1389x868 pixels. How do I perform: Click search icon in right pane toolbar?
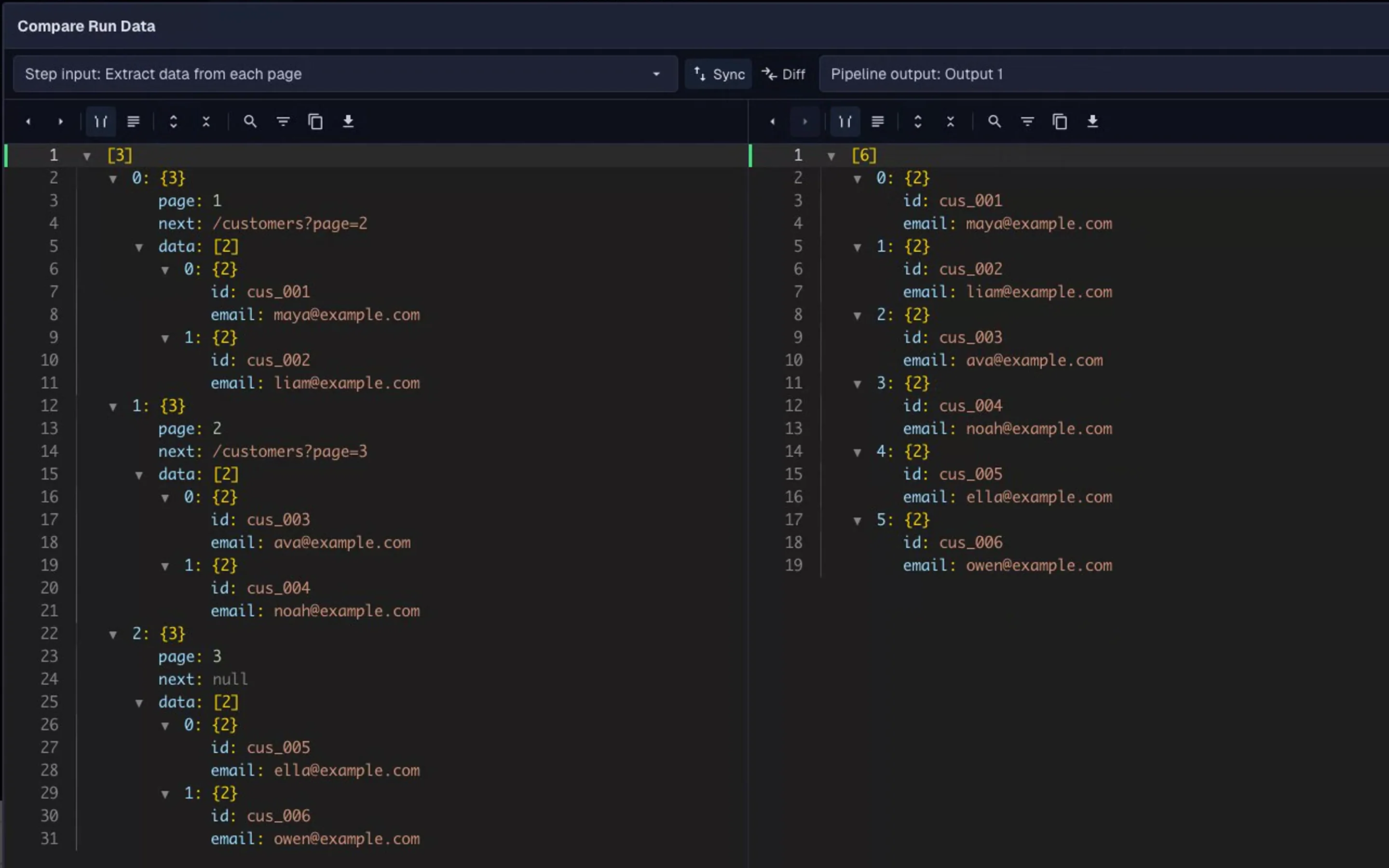994,121
